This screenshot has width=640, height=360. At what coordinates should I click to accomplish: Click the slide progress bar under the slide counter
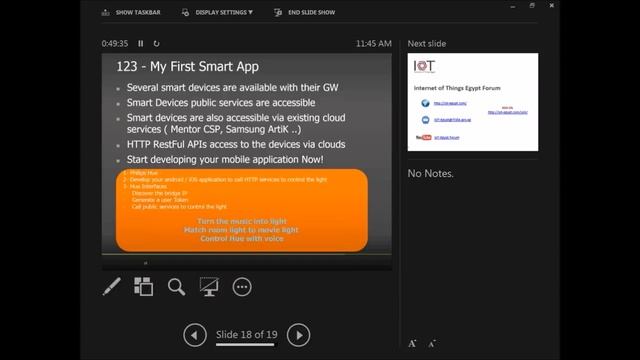pos(247,345)
